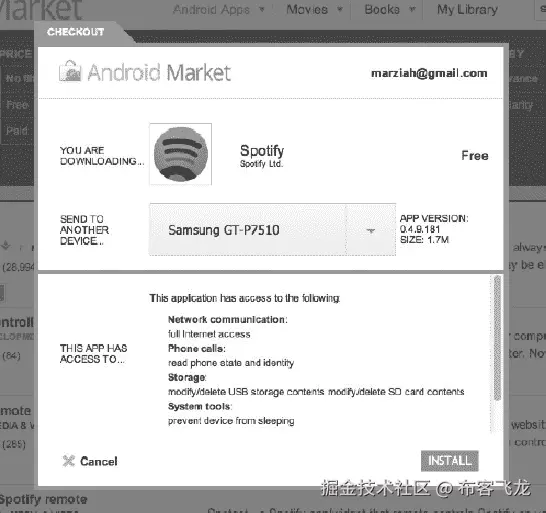Click the Spotify app title
The width and height of the screenshot is (546, 513).
coord(262,151)
